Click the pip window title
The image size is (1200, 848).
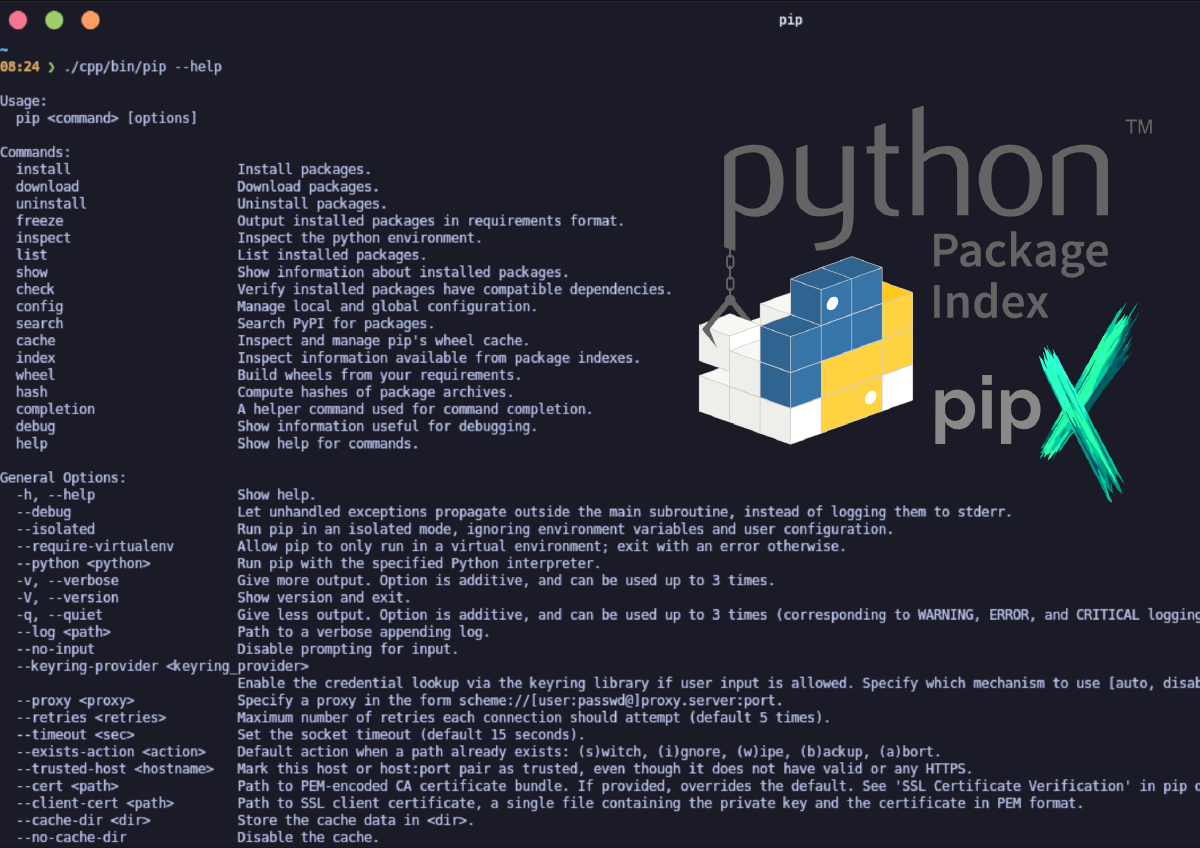(x=789, y=20)
